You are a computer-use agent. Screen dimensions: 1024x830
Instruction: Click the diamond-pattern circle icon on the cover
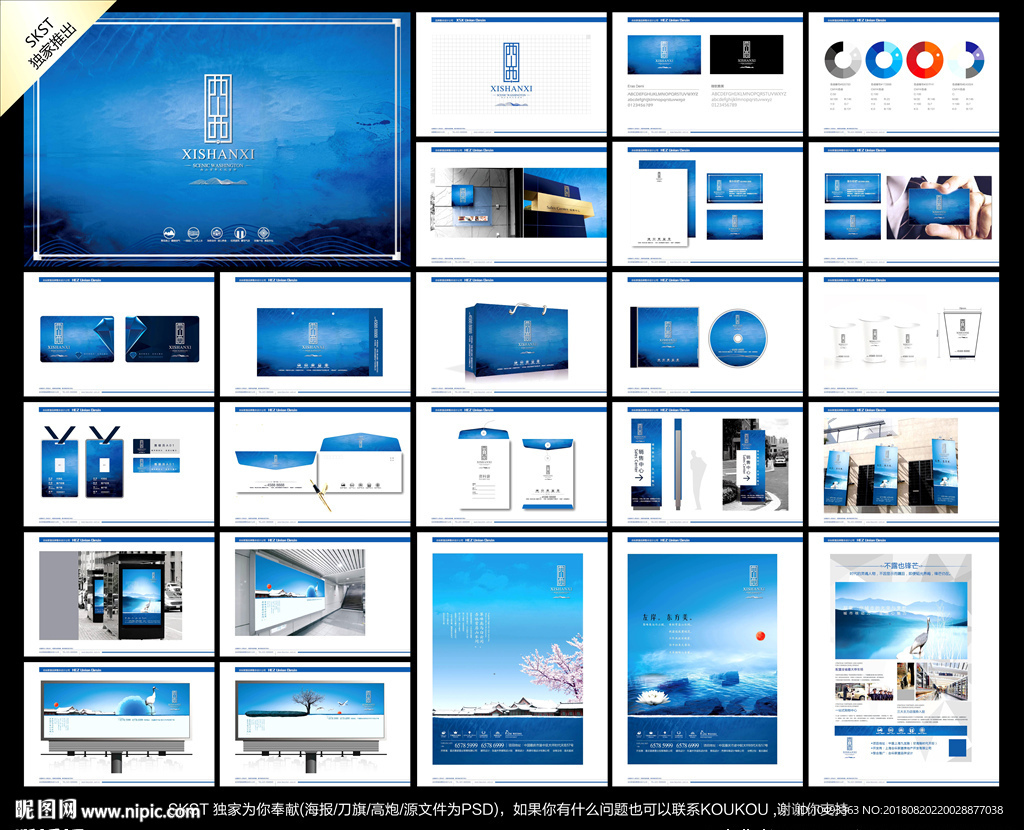264,232
